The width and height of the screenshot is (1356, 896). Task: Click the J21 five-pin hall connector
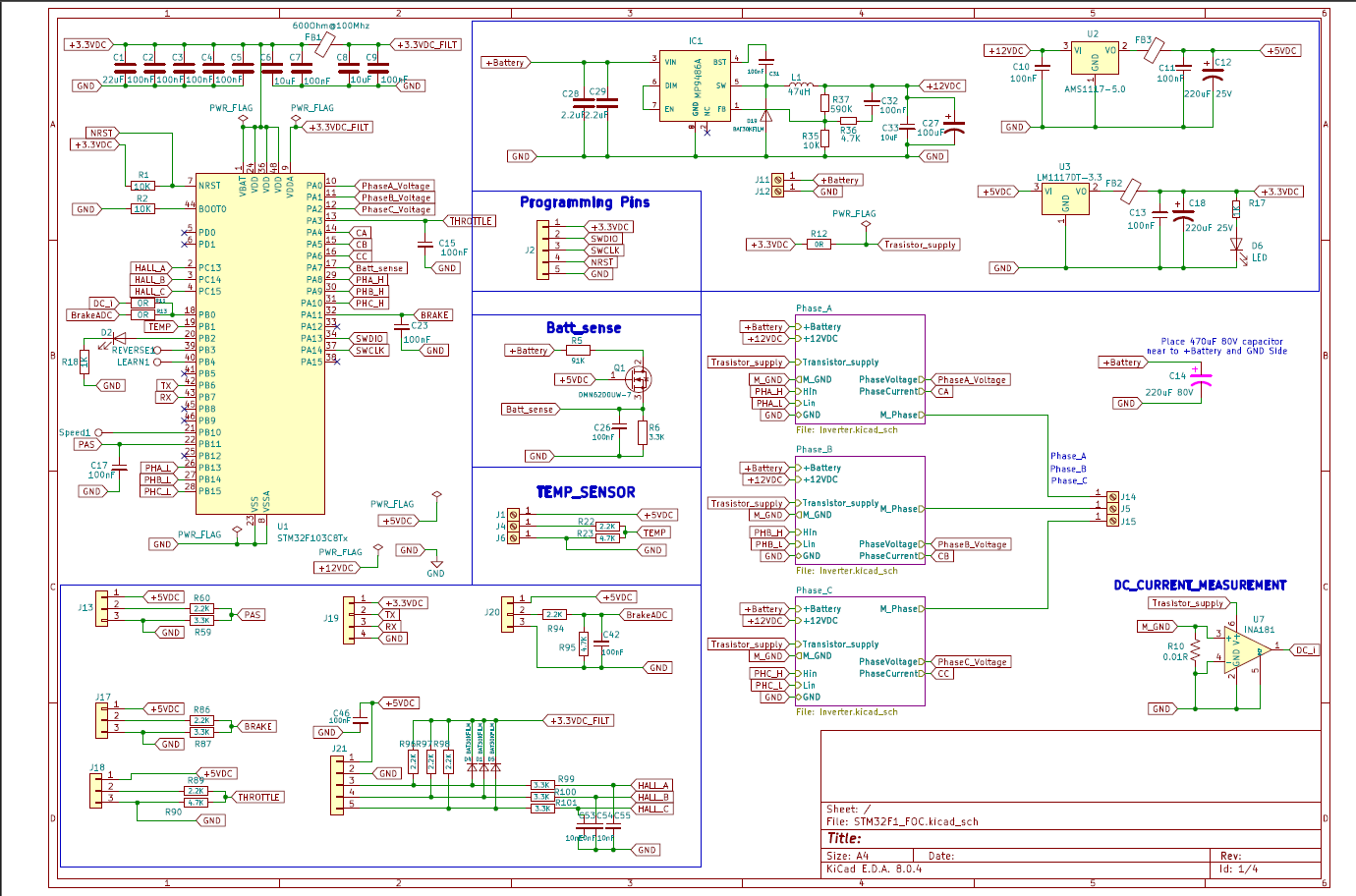pyautogui.click(x=337, y=784)
